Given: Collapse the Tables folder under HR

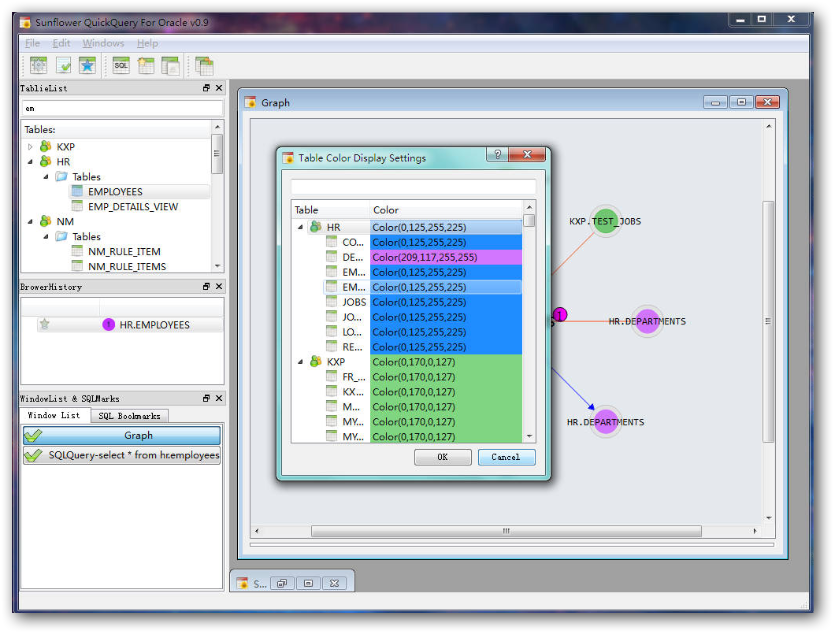Looking at the screenshot, I should (46, 176).
